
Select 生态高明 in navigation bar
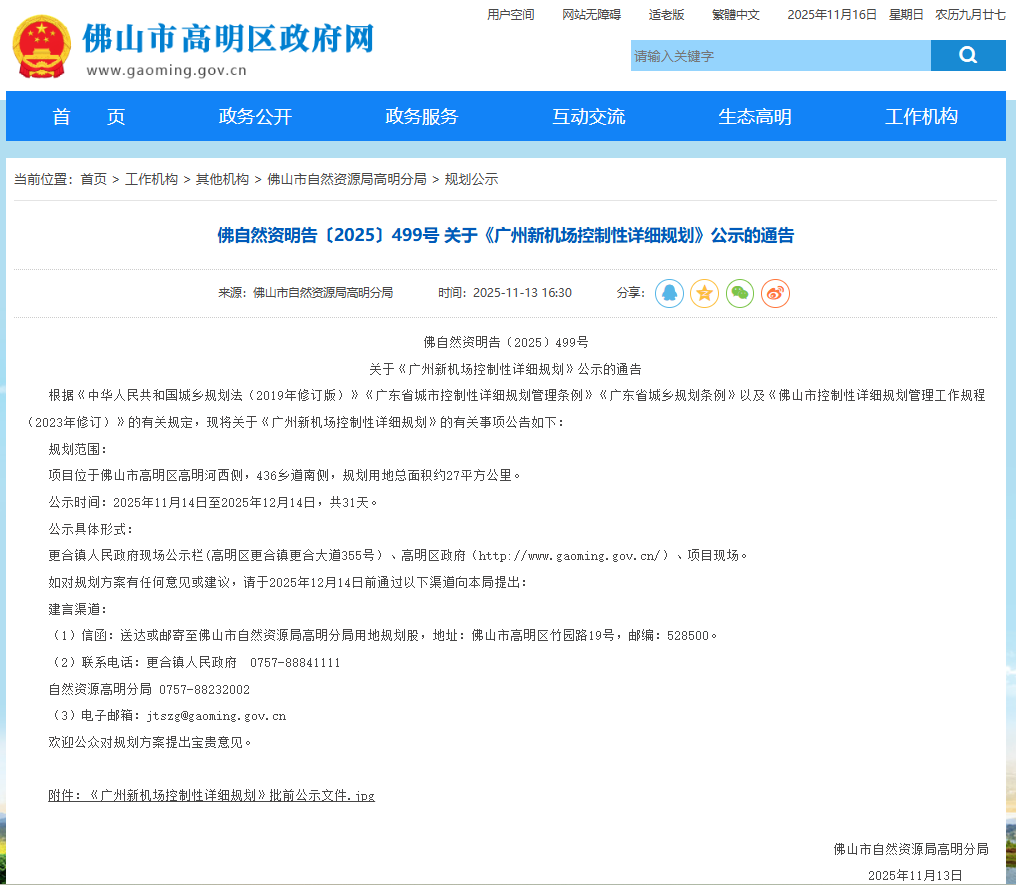754,116
